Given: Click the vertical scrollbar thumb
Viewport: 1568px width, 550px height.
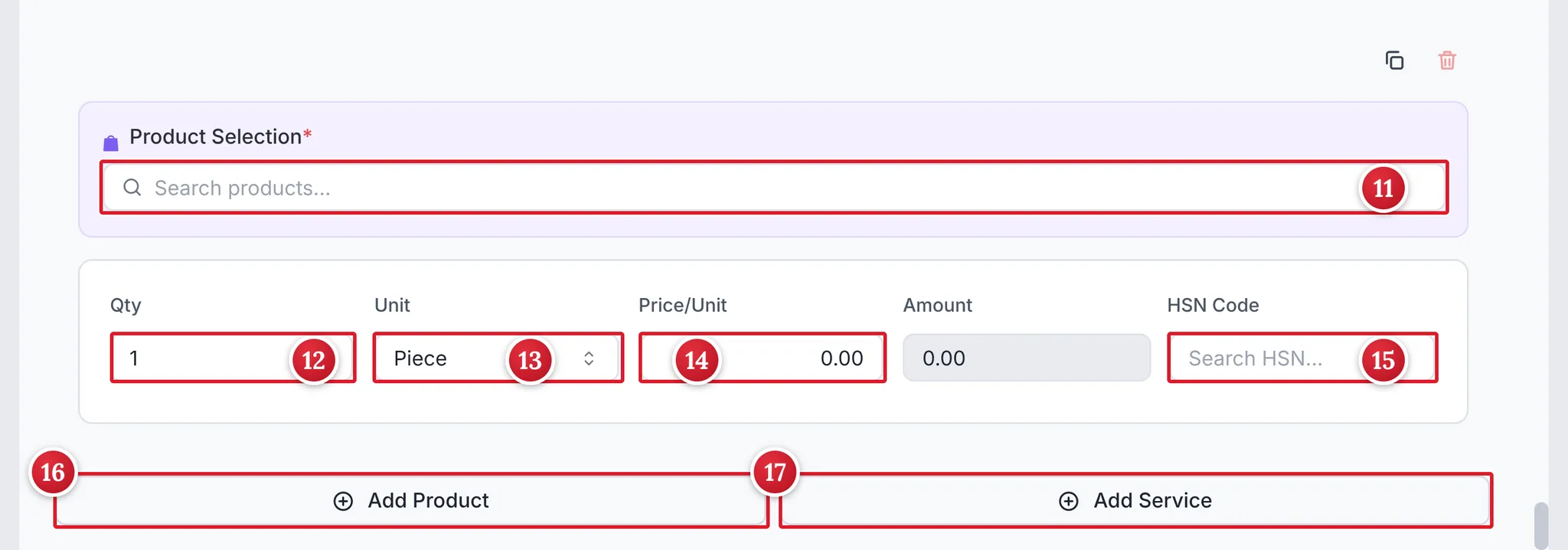Looking at the screenshot, I should point(1541,526).
